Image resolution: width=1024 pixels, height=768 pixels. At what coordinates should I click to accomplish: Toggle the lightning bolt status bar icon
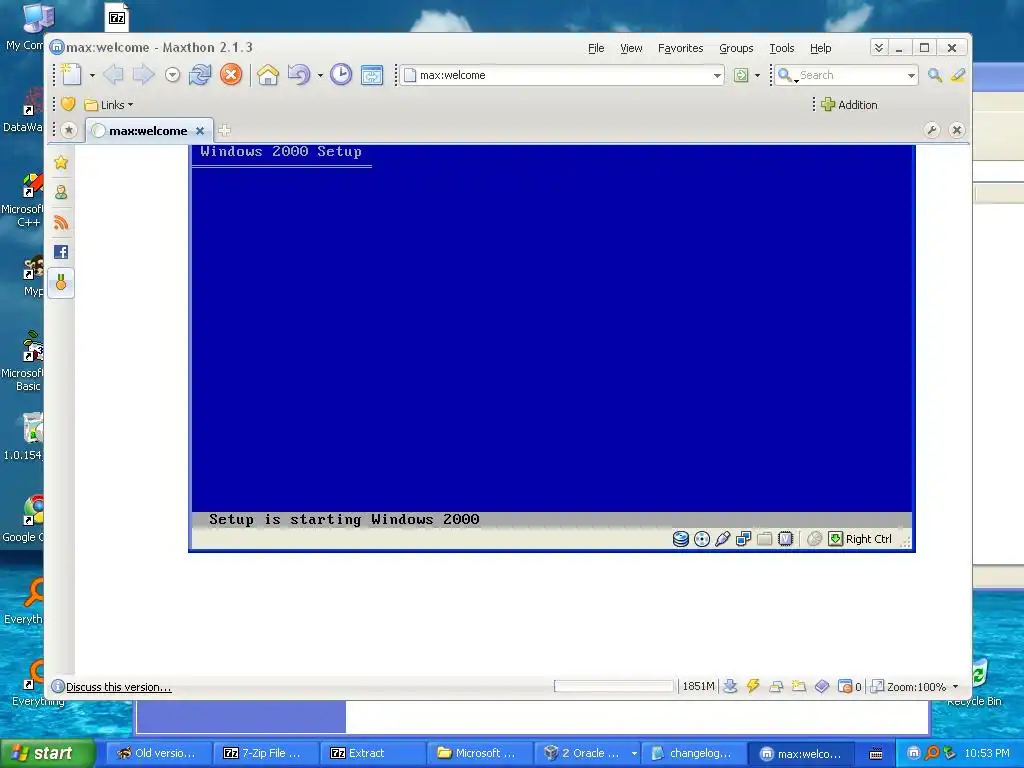click(753, 686)
